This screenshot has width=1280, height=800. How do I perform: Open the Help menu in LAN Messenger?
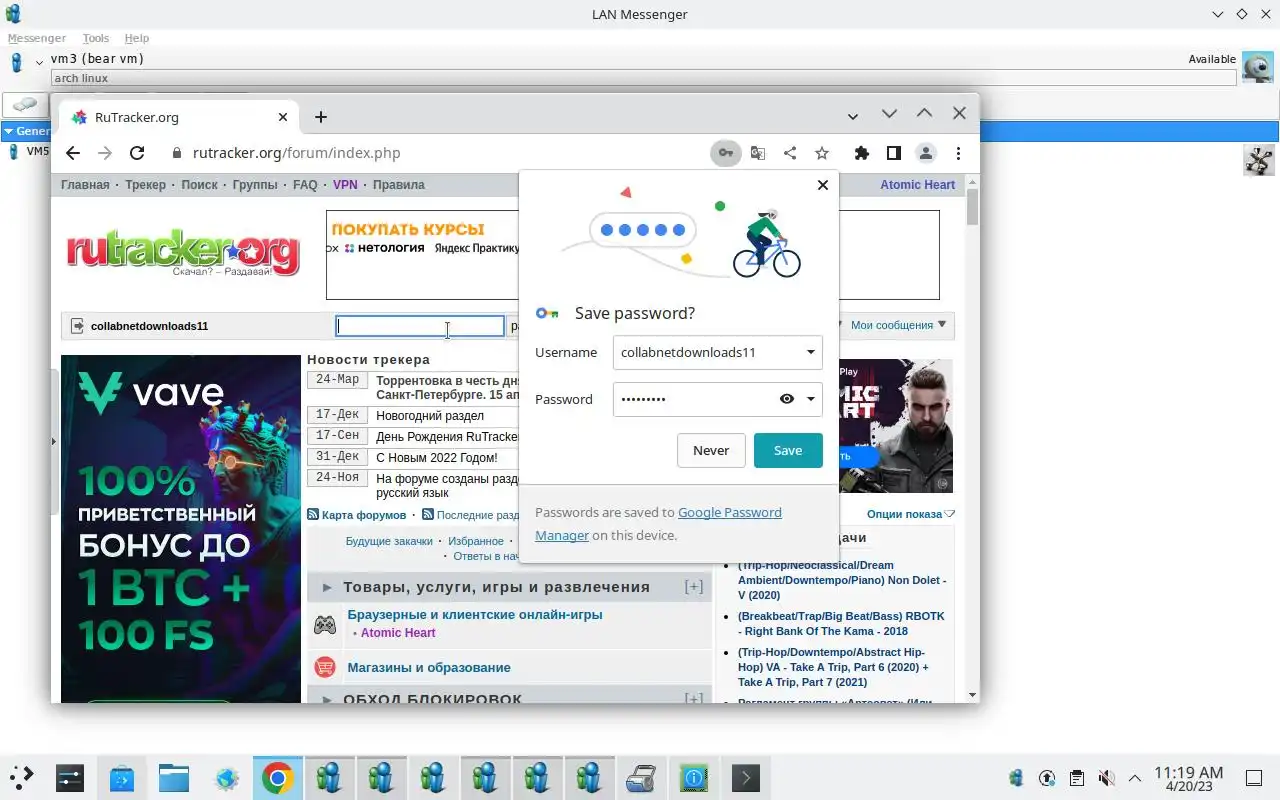click(x=137, y=38)
